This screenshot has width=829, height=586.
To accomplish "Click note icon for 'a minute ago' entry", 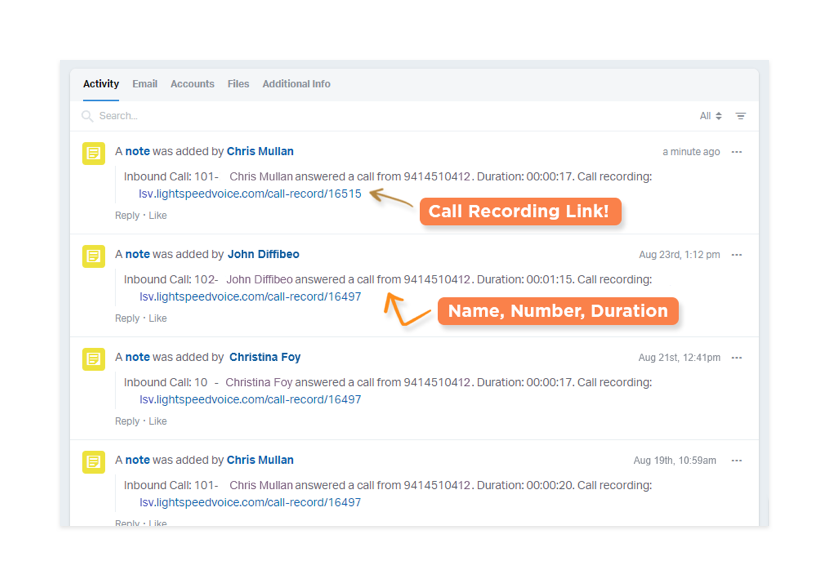I will [x=94, y=153].
